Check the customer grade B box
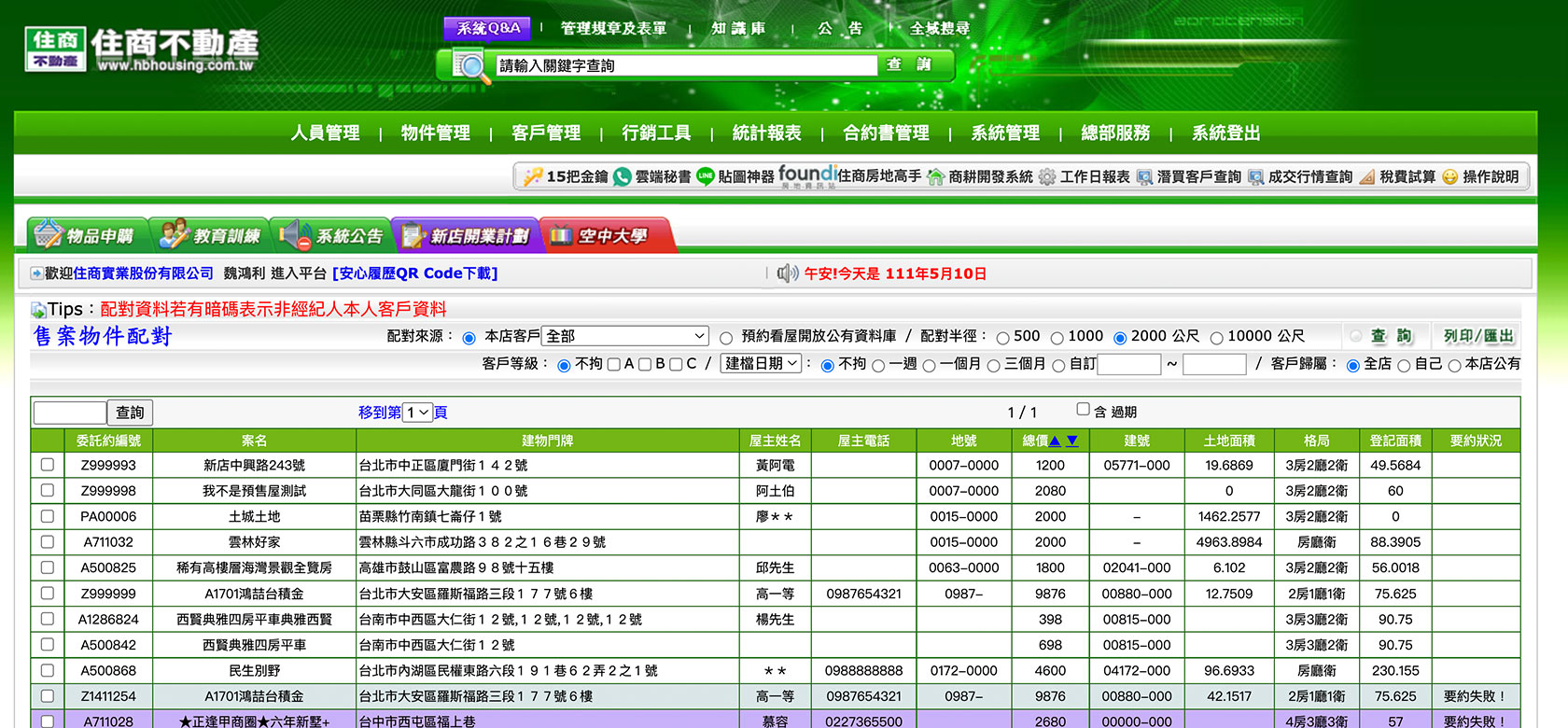The height and width of the screenshot is (728, 1568). point(645,364)
